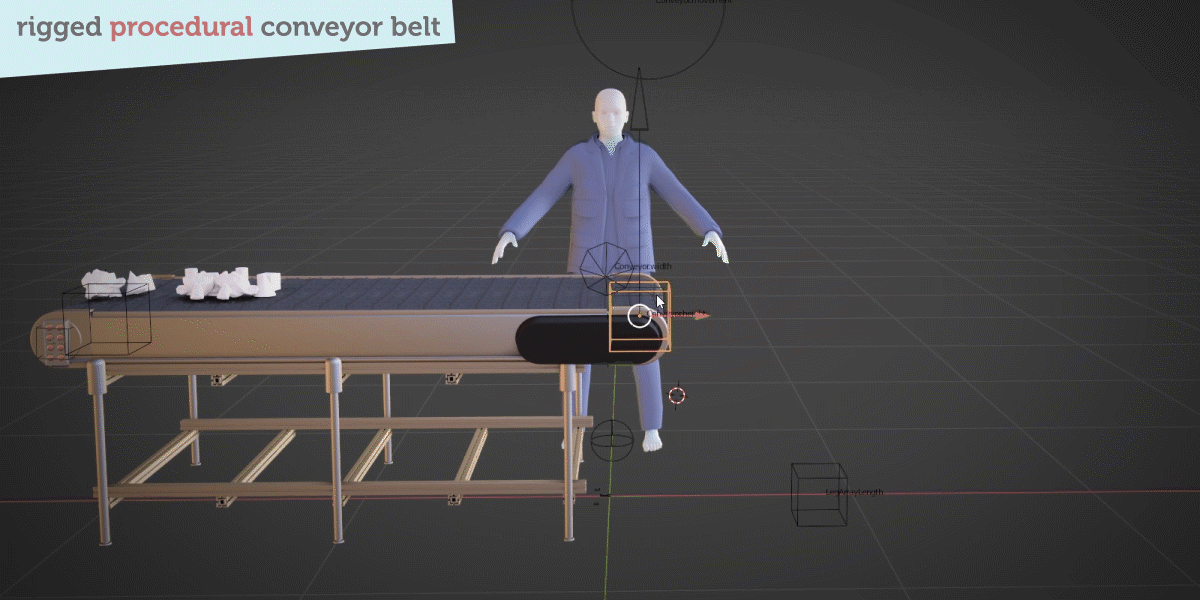Select the orange highlighted cube empty
The image size is (1200, 600).
[x=640, y=317]
